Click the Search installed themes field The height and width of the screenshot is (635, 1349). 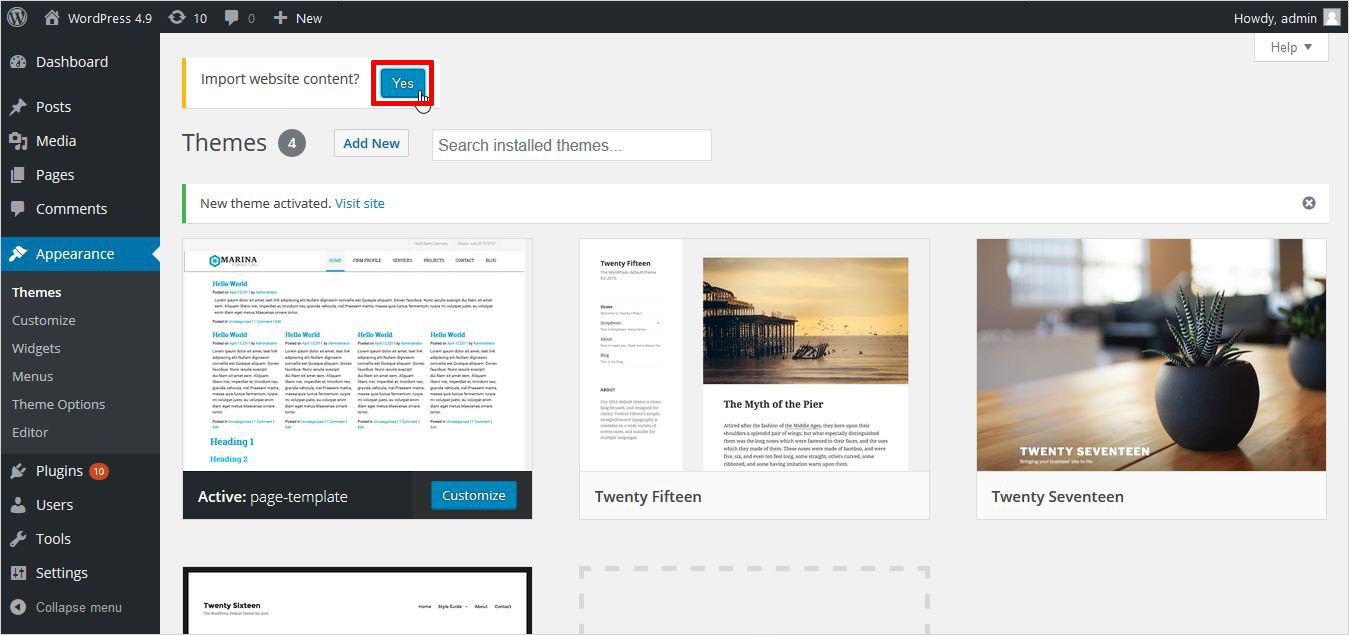coord(571,145)
